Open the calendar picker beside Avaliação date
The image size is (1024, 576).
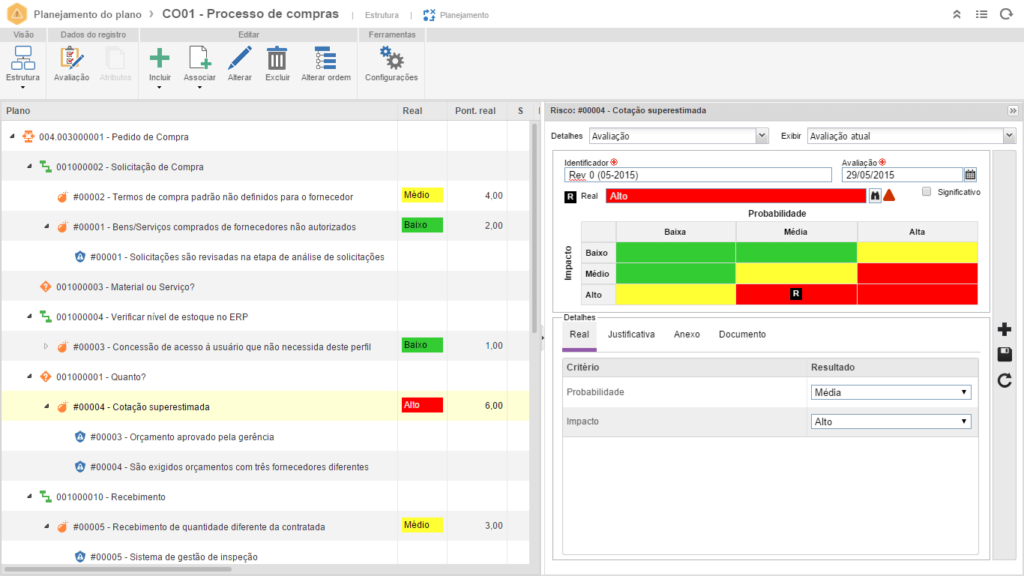click(x=969, y=175)
